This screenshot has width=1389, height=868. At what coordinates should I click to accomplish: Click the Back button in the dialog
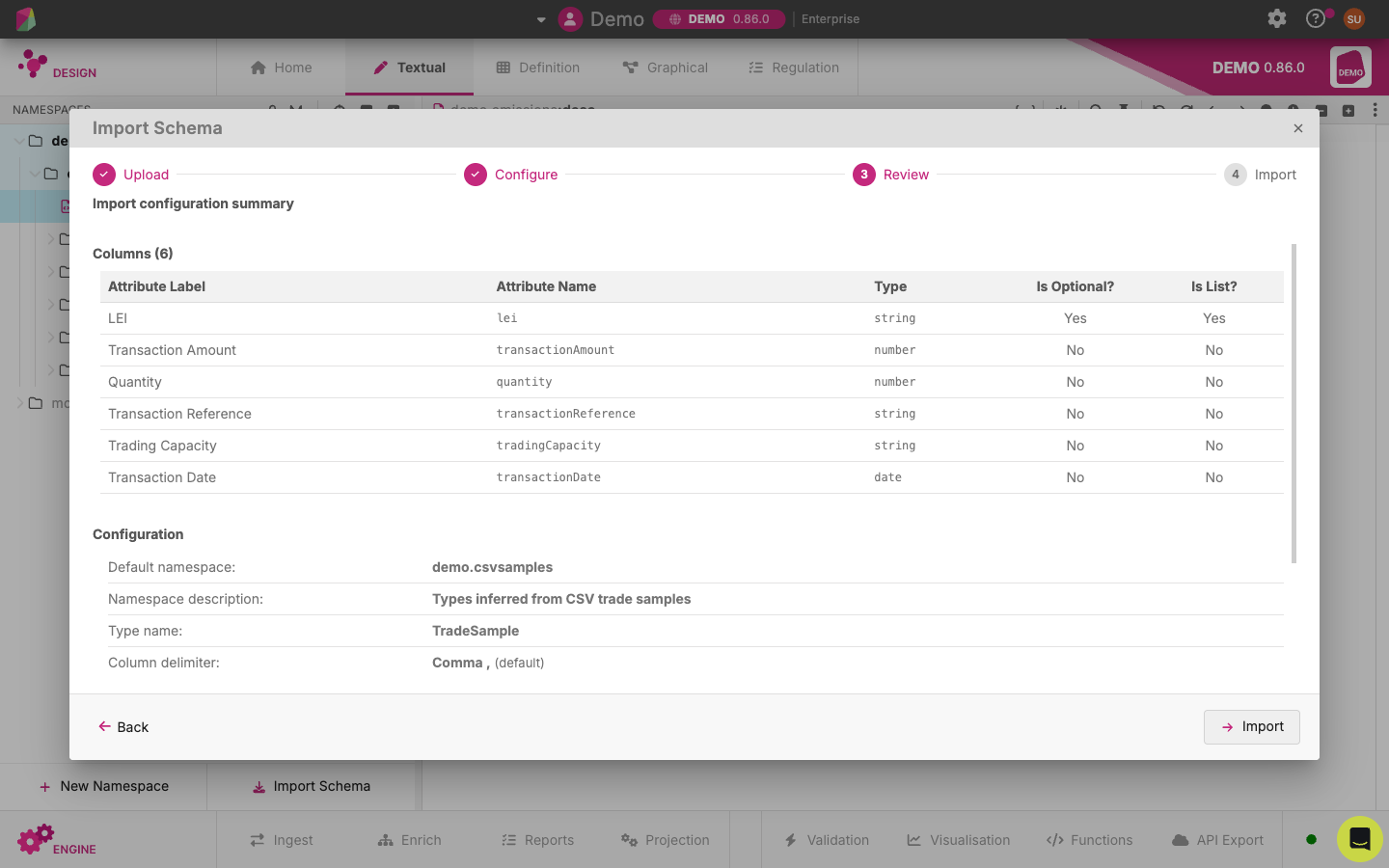(123, 727)
